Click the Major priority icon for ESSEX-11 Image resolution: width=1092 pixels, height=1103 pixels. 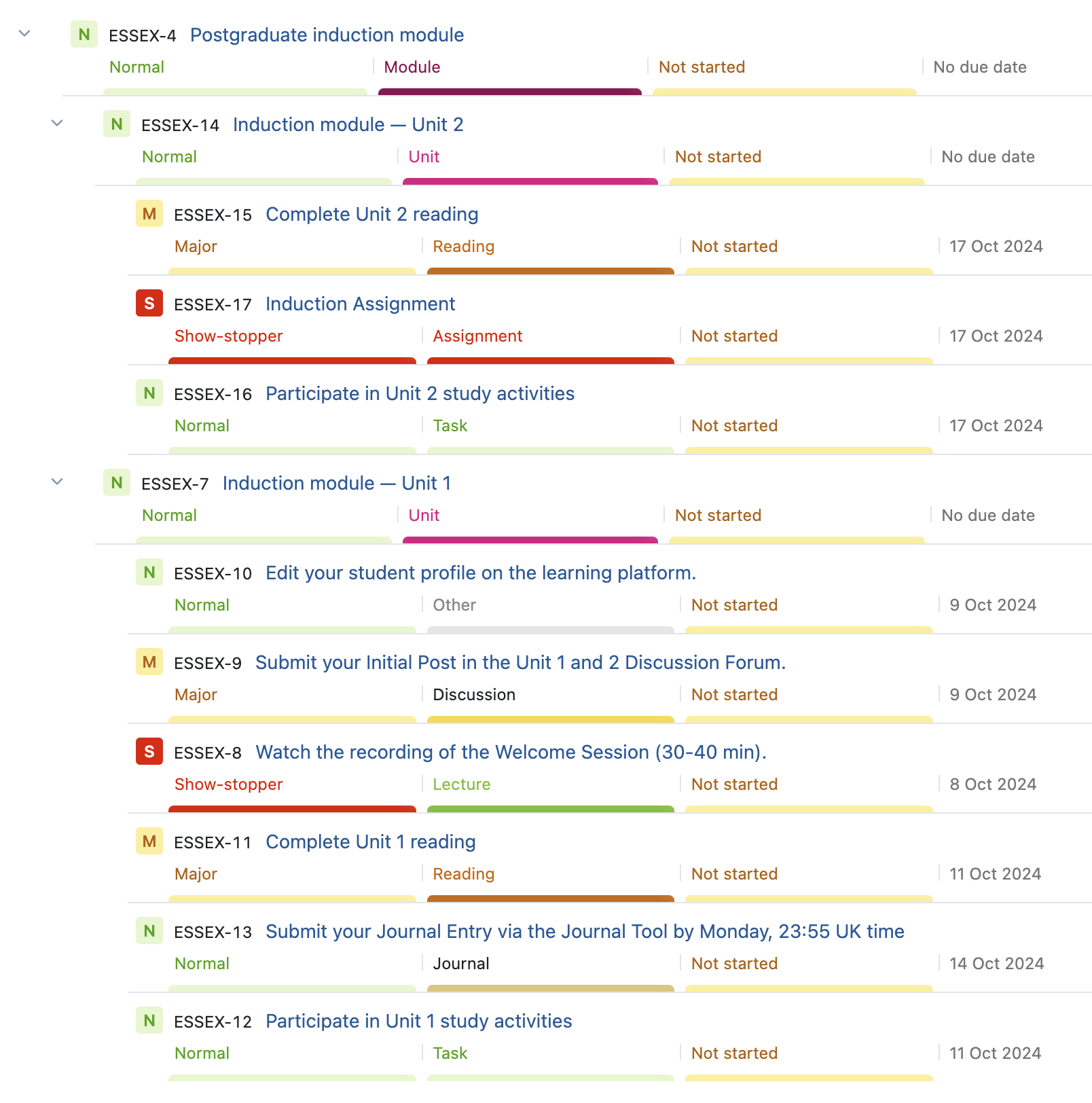click(x=149, y=842)
